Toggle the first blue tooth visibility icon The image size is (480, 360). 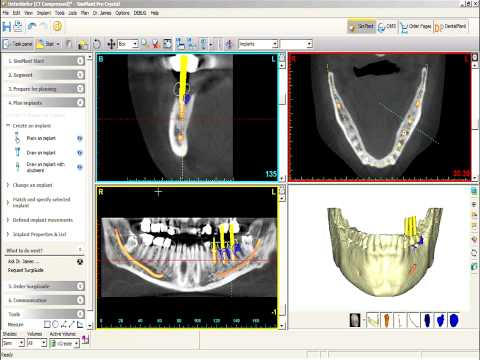coord(428,320)
